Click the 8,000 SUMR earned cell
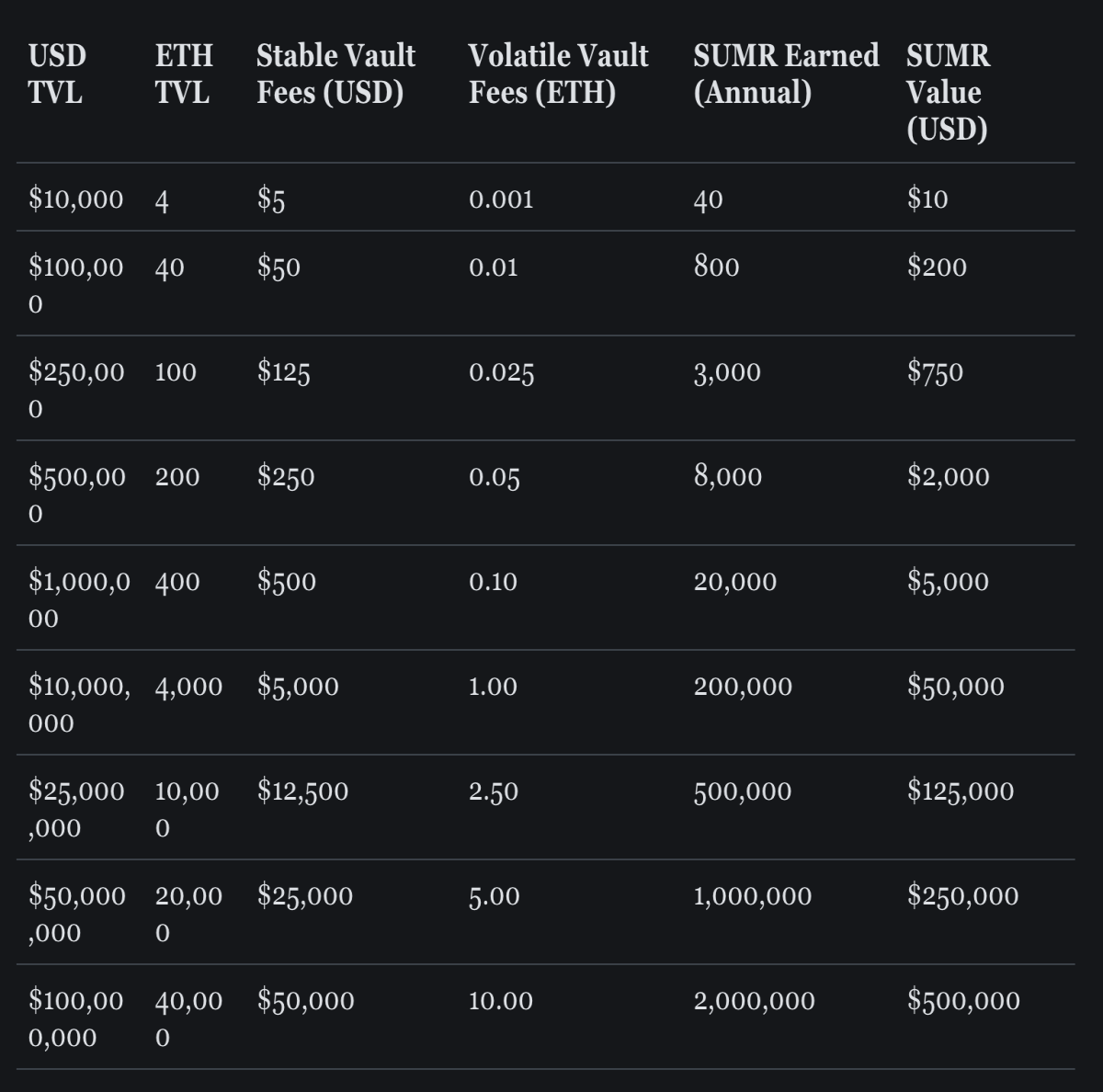The height and width of the screenshot is (1092, 1103). [728, 476]
